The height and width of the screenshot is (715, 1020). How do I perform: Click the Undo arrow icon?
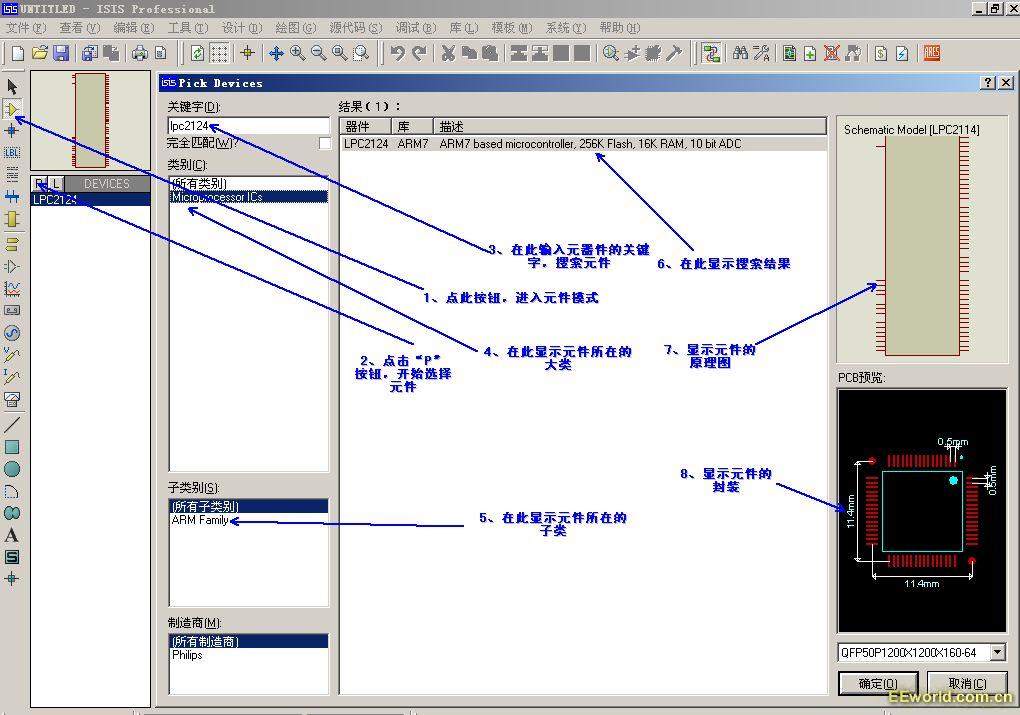click(397, 53)
